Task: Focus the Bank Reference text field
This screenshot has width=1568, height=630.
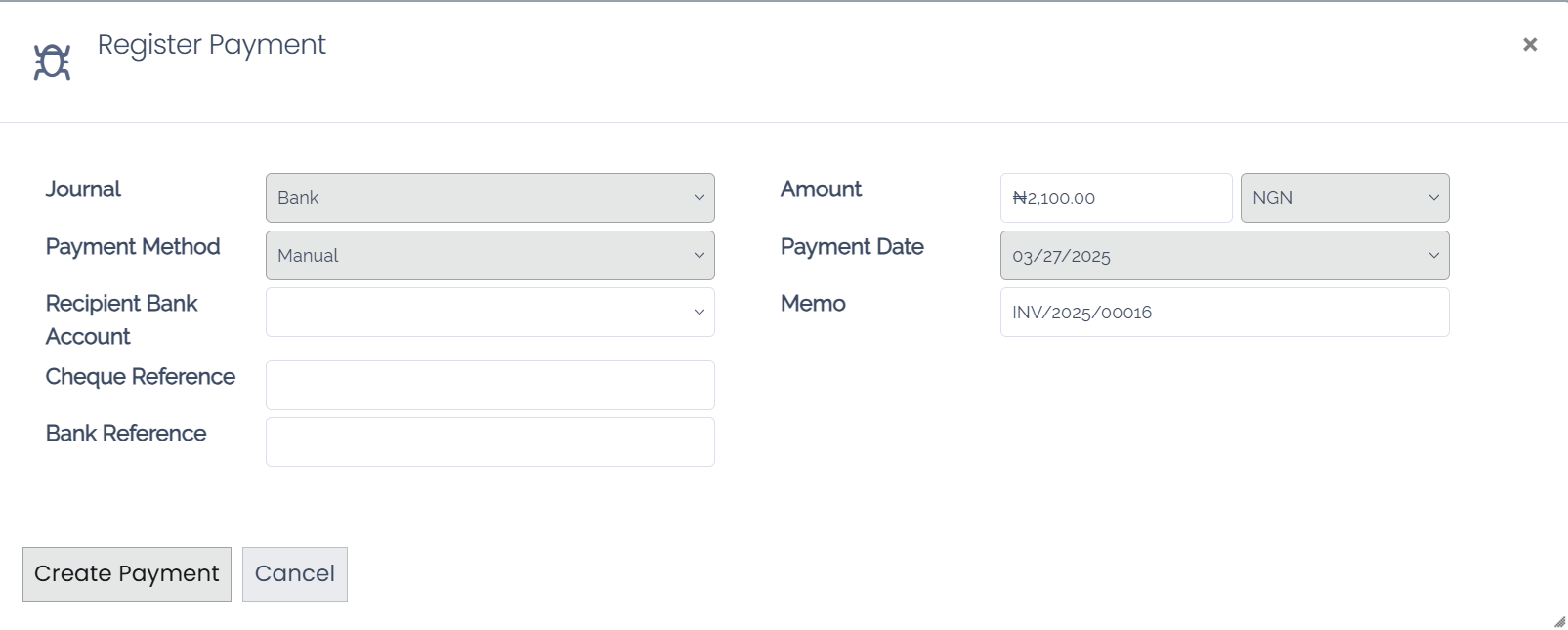Action: (489, 441)
